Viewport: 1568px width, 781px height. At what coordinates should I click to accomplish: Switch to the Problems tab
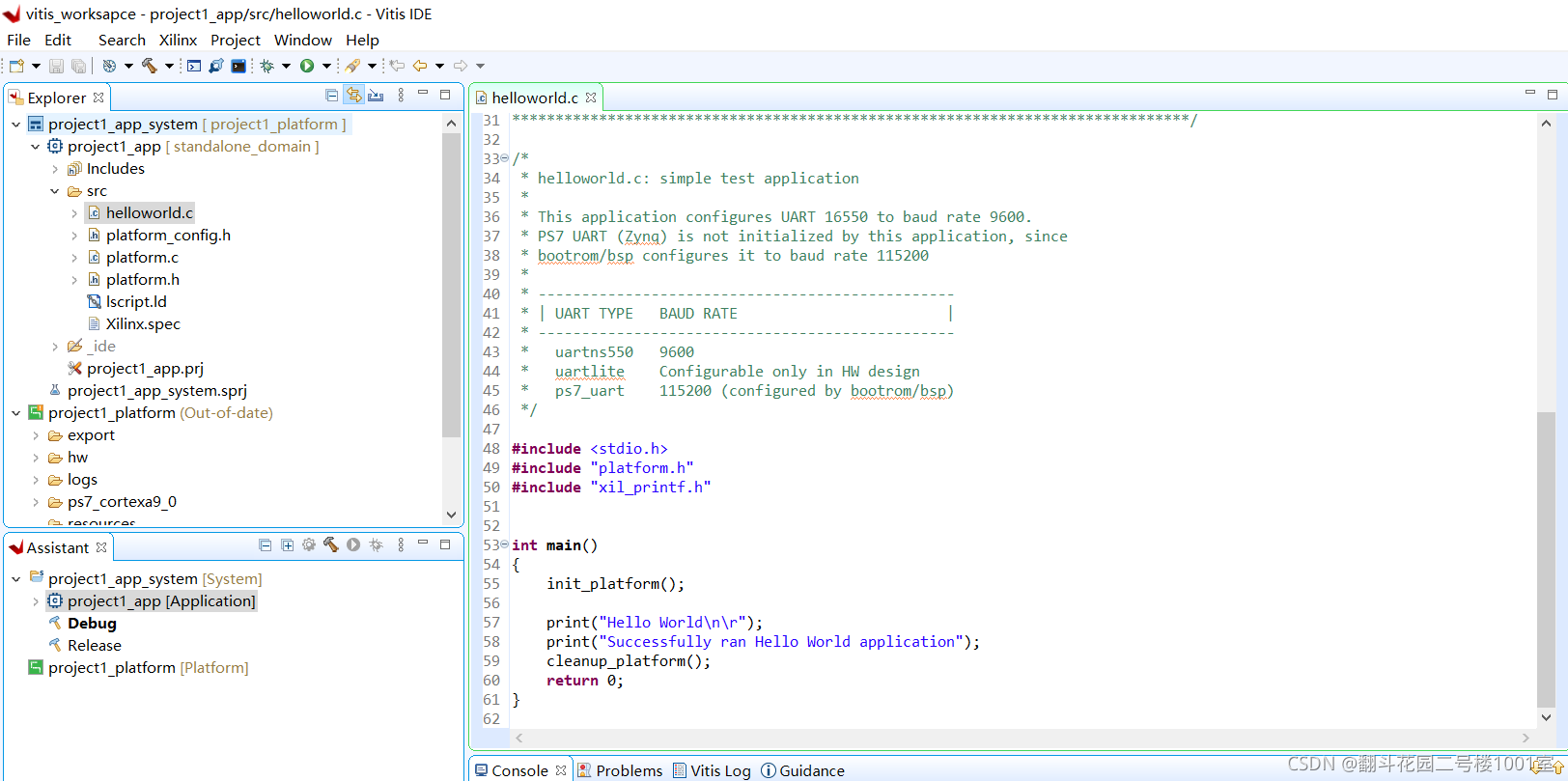click(x=621, y=770)
